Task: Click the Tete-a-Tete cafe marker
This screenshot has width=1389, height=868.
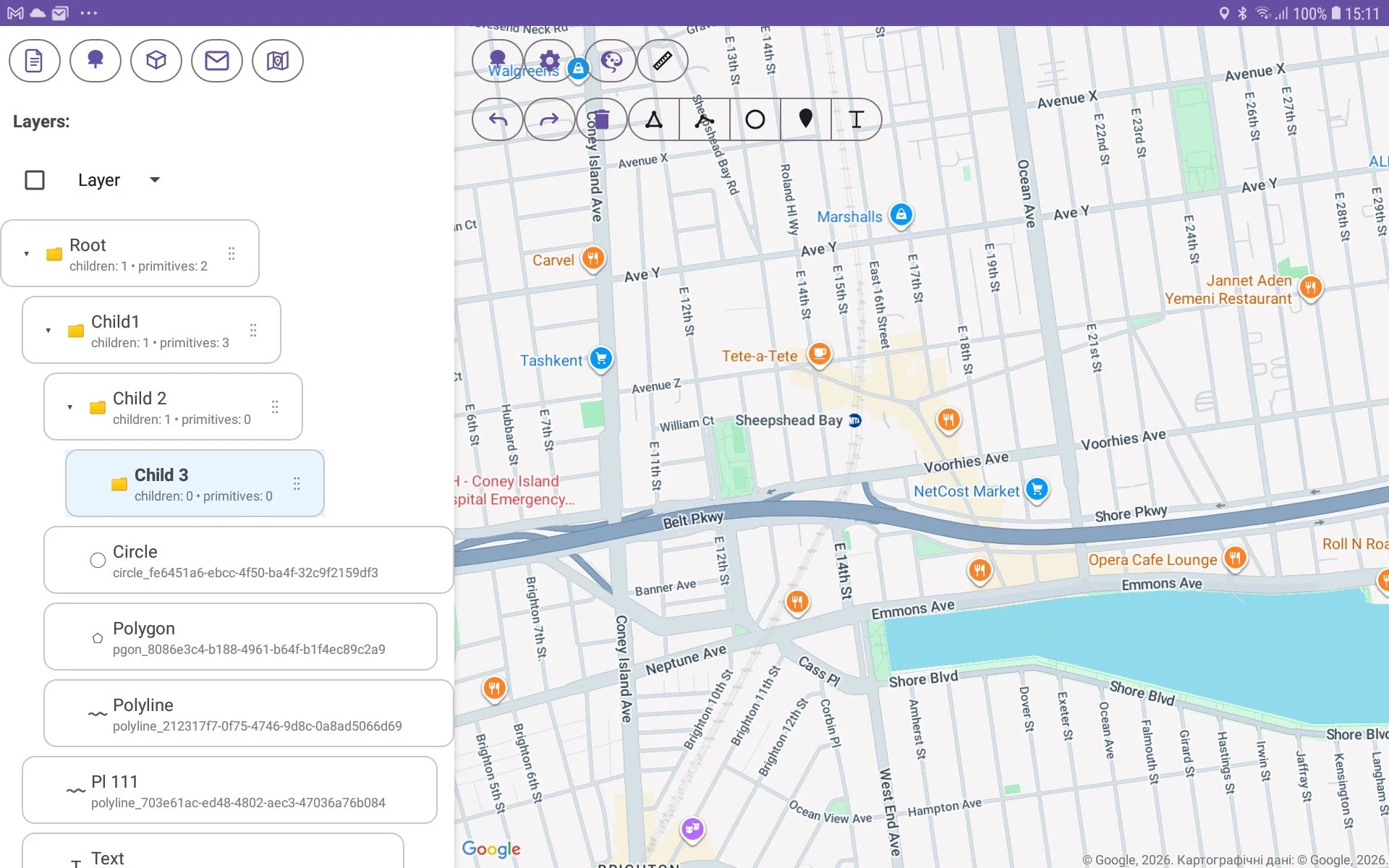Action: [x=820, y=354]
